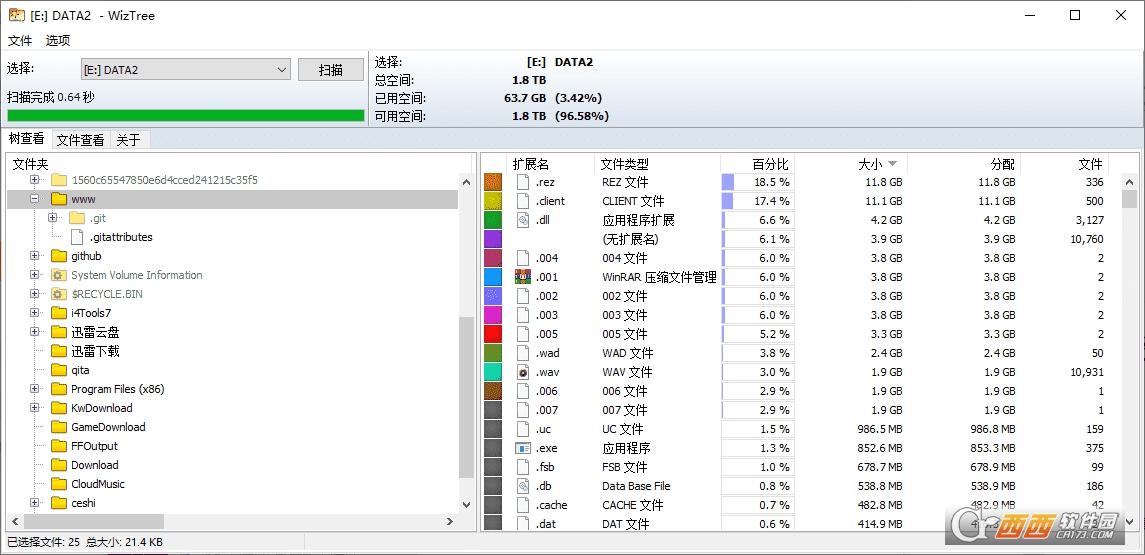Click the .exe application icon
The image size is (1145, 555).
coord(522,448)
